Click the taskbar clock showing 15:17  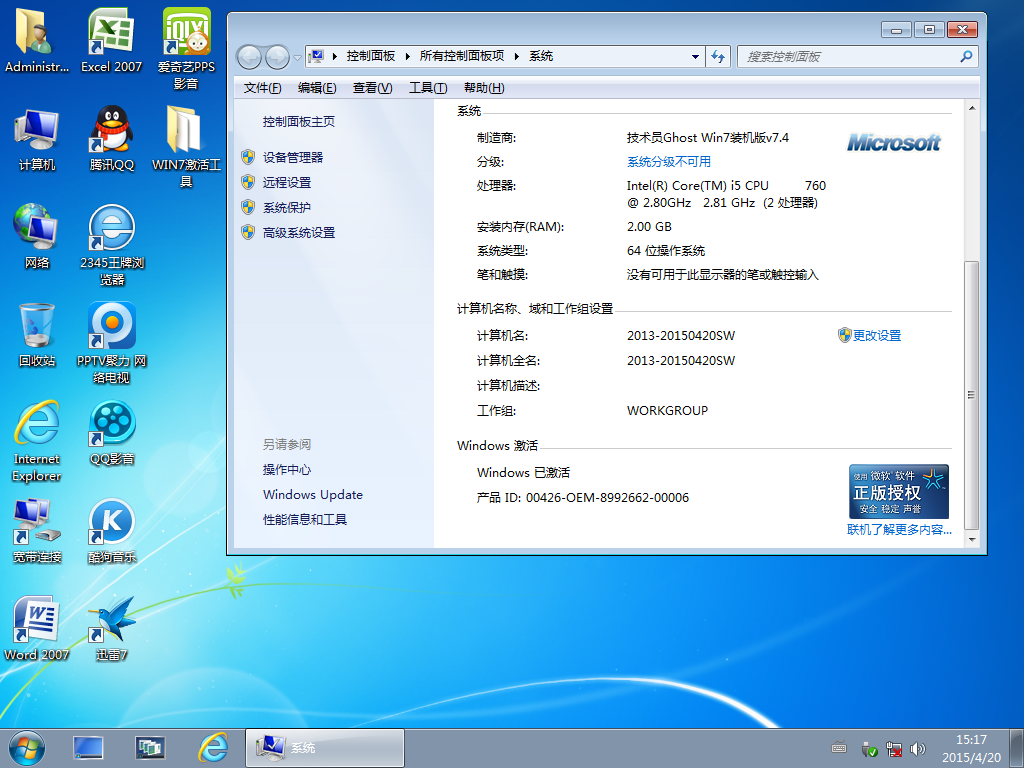pyautogui.click(x=971, y=748)
